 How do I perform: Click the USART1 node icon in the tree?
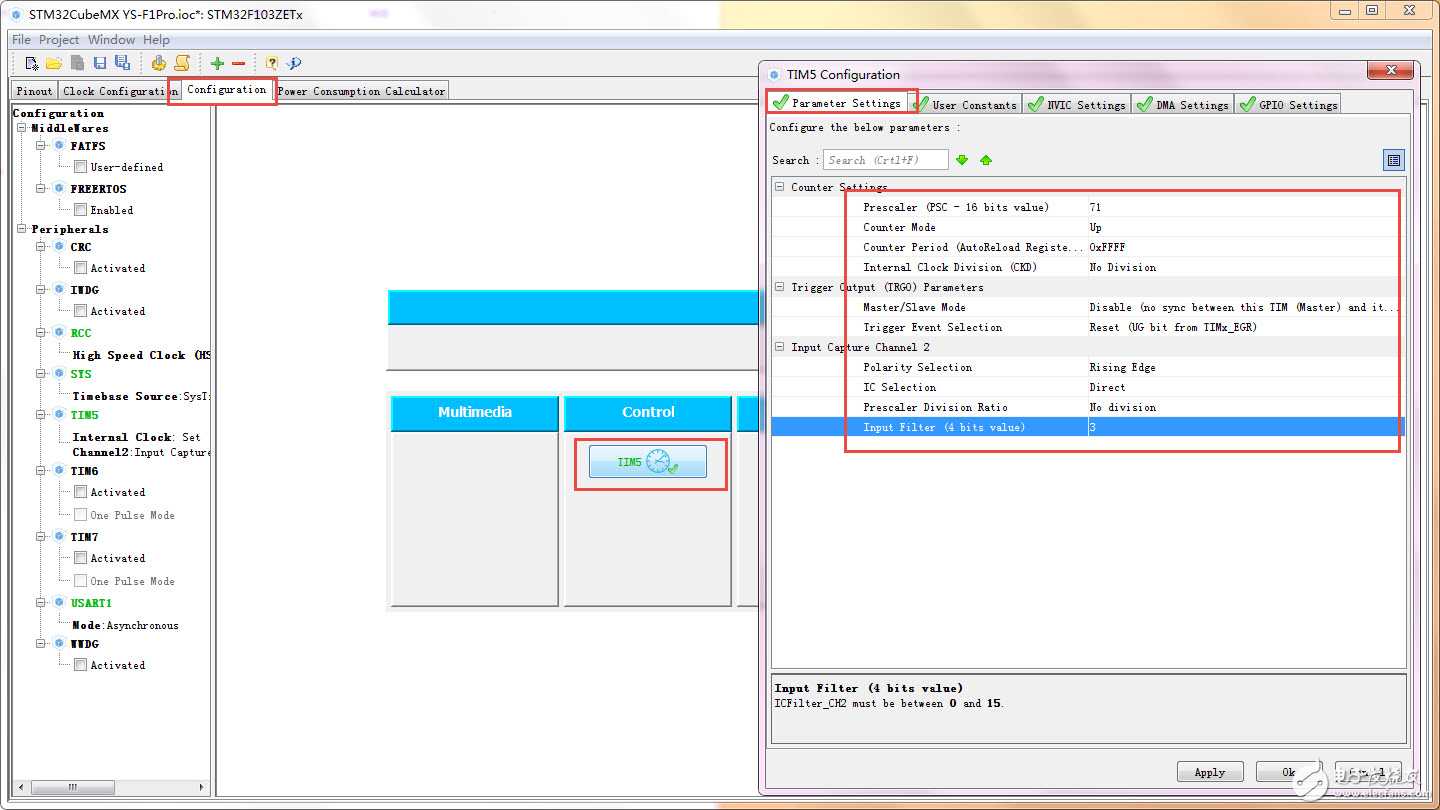(59, 603)
